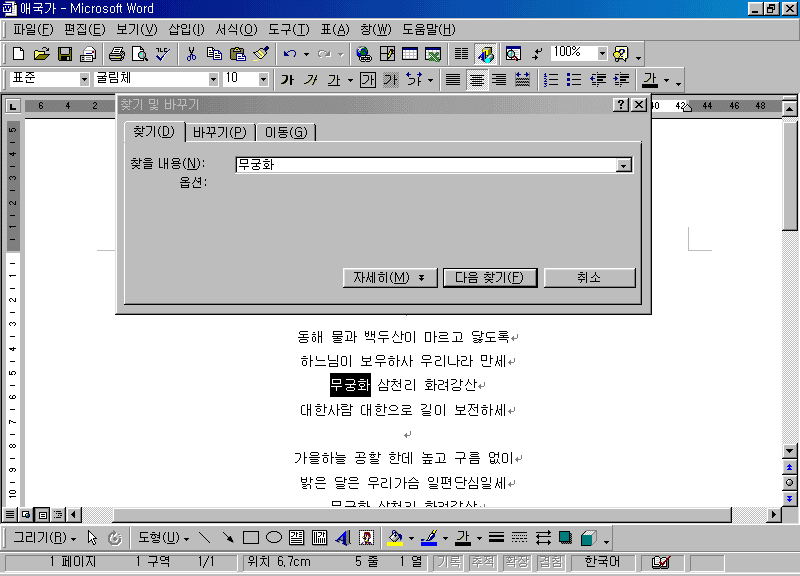Switch to the outline view button
Viewport: 800px width, 576px height.
pos(58,515)
